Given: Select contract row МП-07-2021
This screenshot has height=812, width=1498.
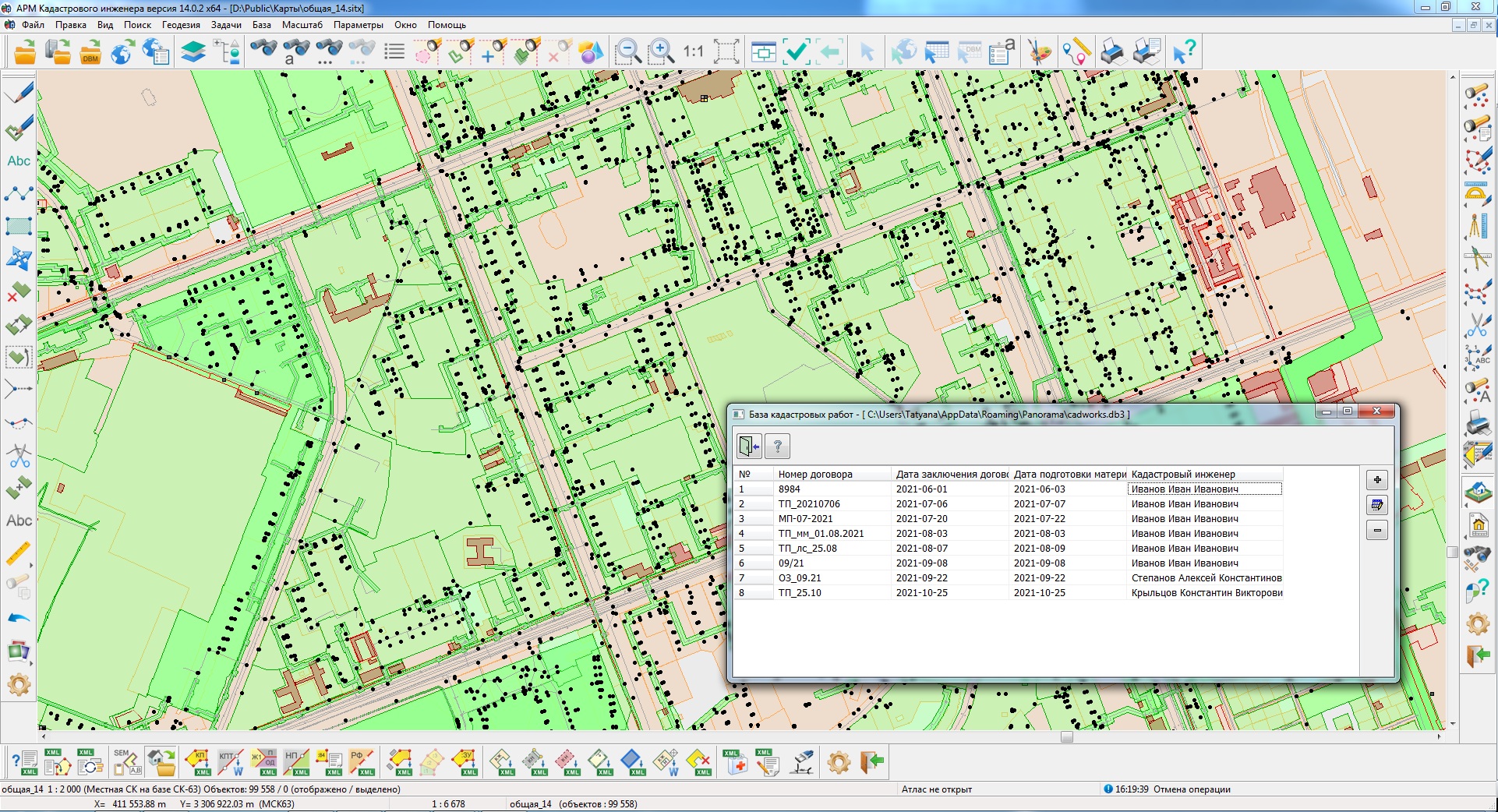Looking at the screenshot, I should pyautogui.click(x=1008, y=519).
